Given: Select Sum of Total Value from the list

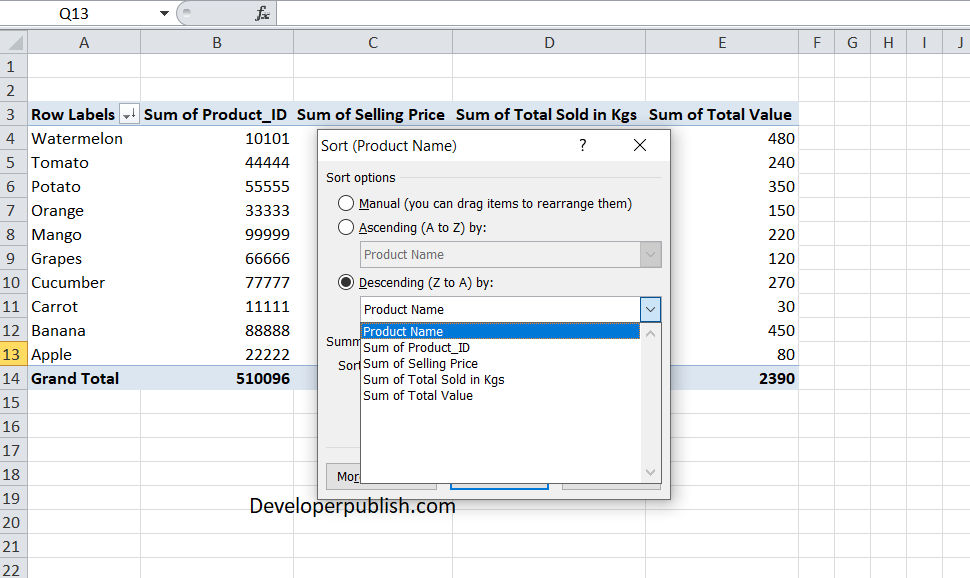Looking at the screenshot, I should point(418,395).
